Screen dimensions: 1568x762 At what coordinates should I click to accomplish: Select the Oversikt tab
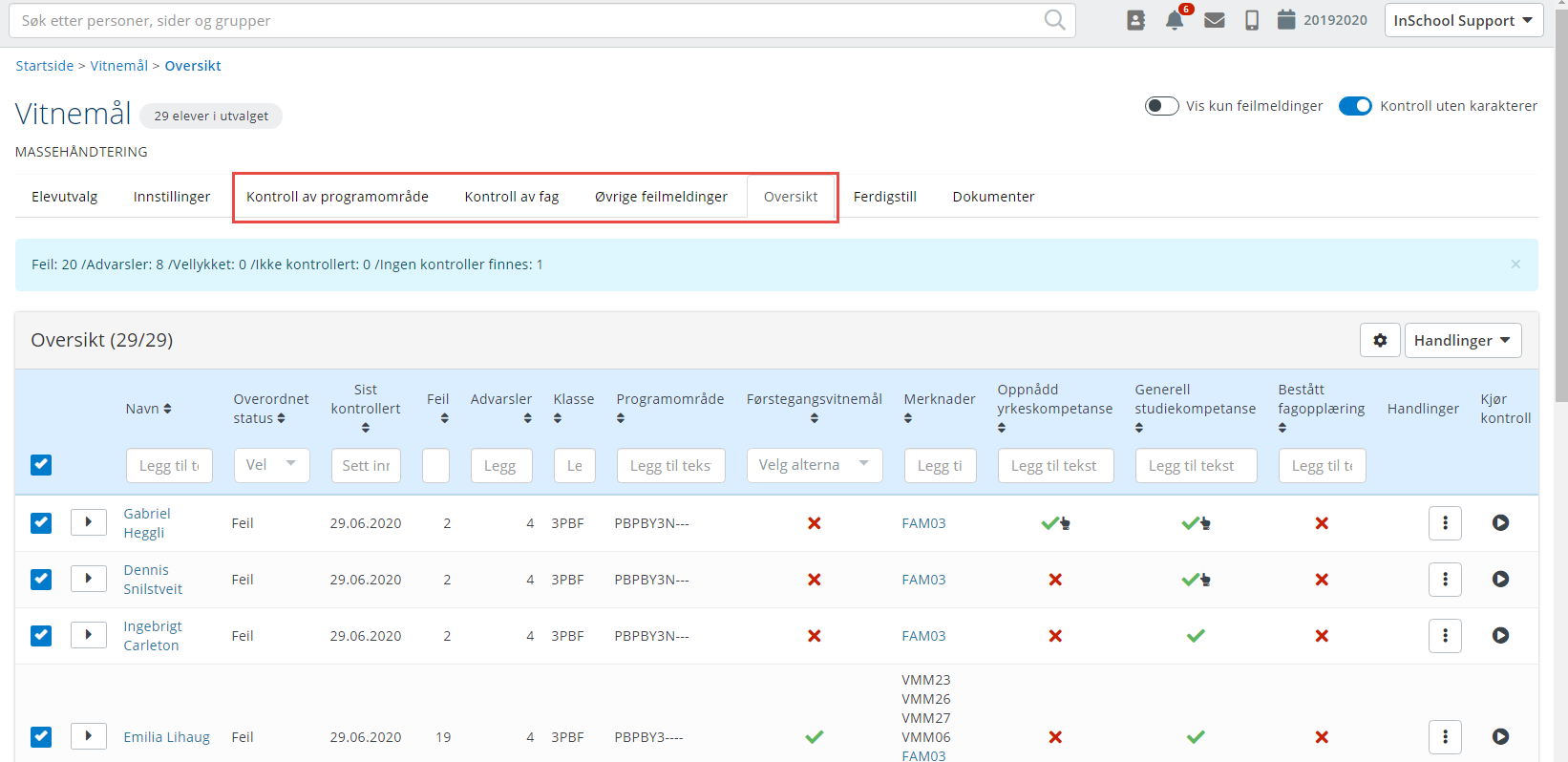pos(791,197)
